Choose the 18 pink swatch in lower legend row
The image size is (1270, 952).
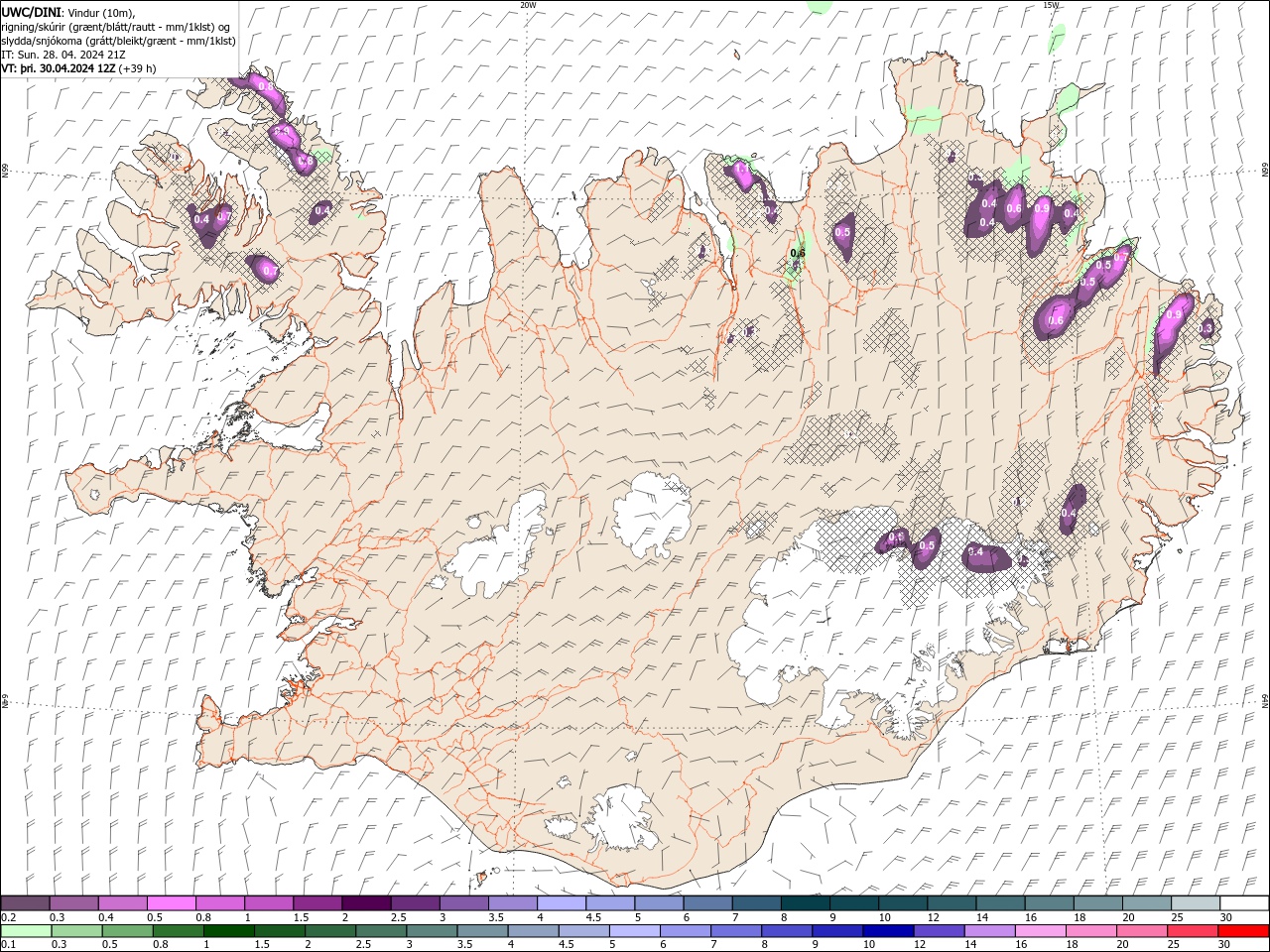[x=1089, y=931]
